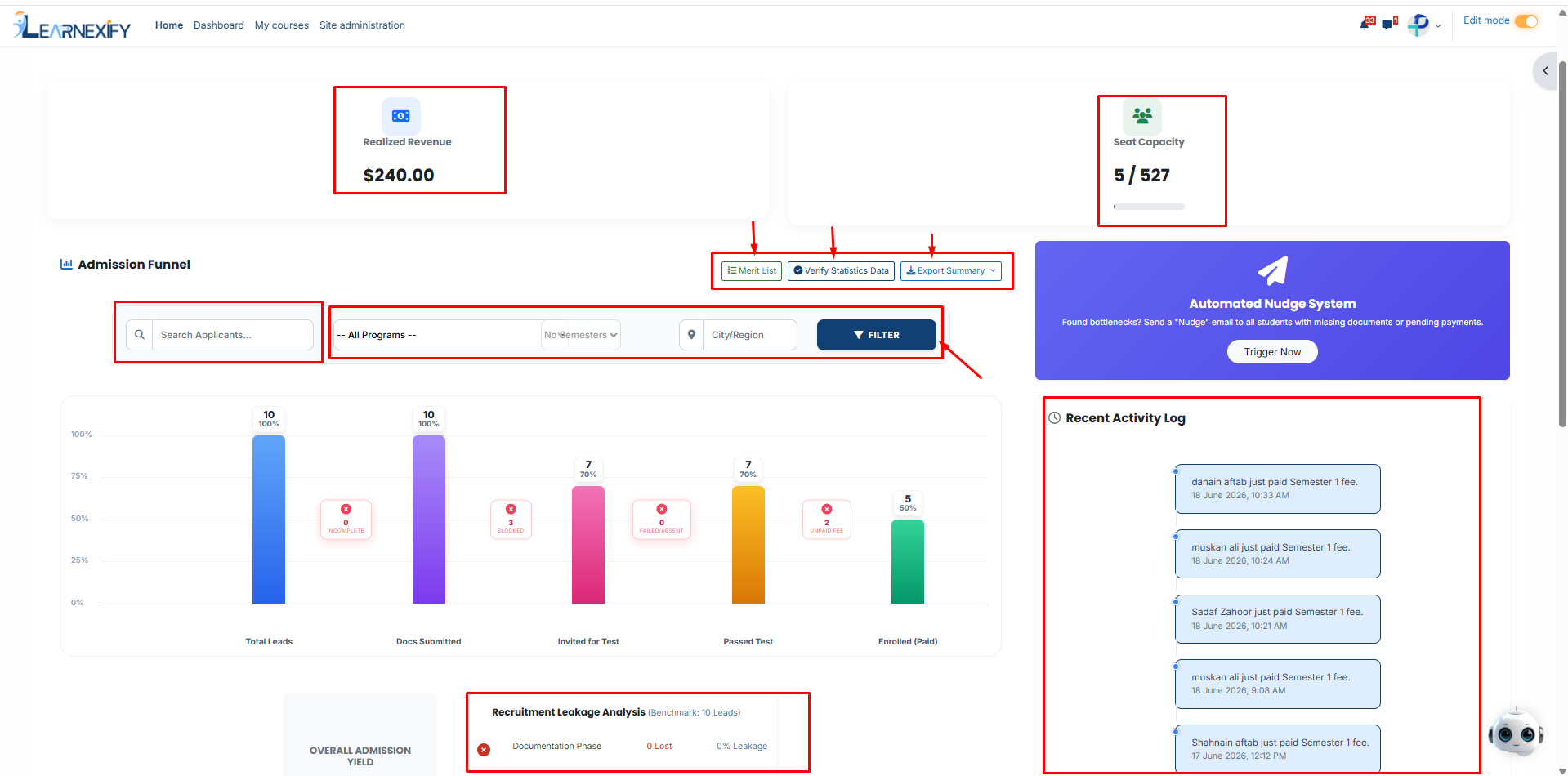Click the Enrolled (Paid) green bar
Screen dimensions: 1568x776
[908, 562]
